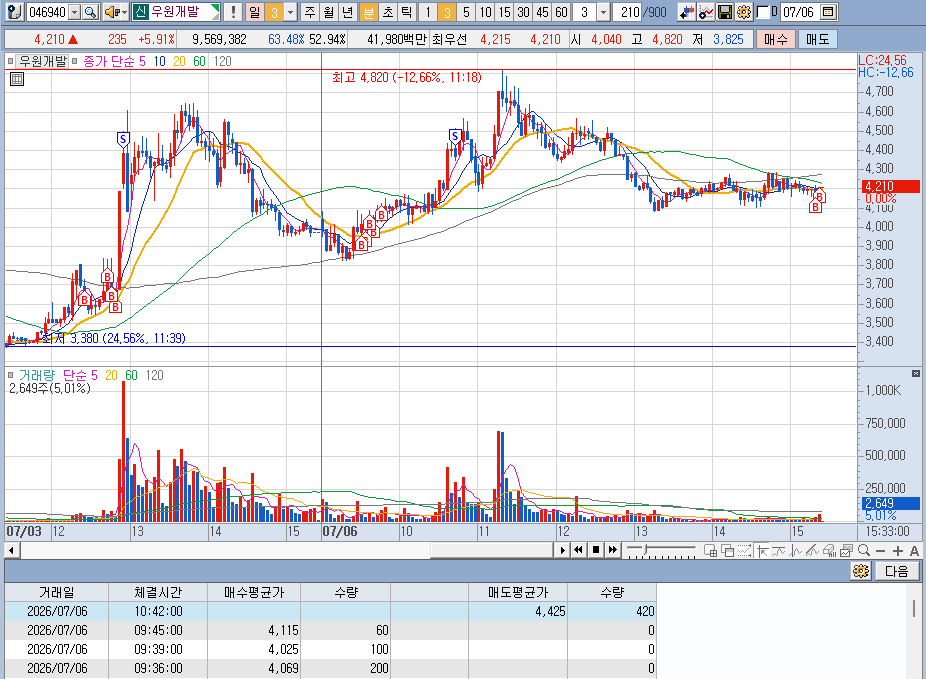Select the 분 (minute) chart period
Screen dimensions: 926x679
(x=369, y=12)
